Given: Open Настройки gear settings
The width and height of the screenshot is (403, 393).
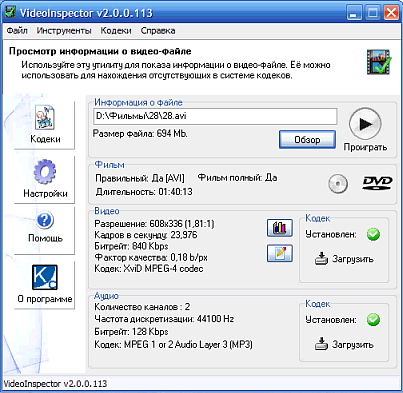Looking at the screenshot, I should 45,179.
